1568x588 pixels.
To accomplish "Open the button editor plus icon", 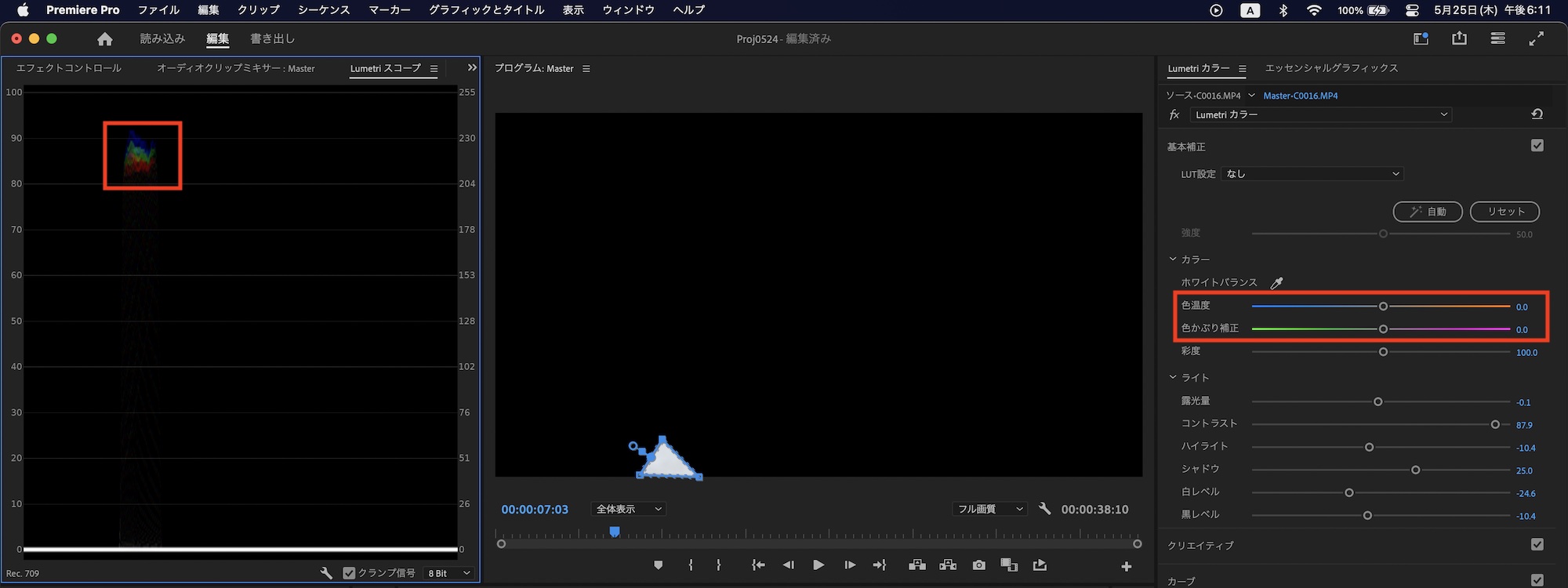I will (x=1126, y=566).
